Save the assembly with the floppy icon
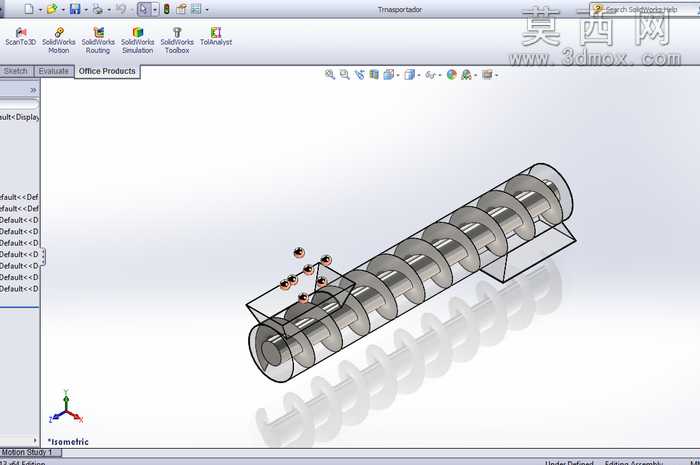 [x=75, y=9]
